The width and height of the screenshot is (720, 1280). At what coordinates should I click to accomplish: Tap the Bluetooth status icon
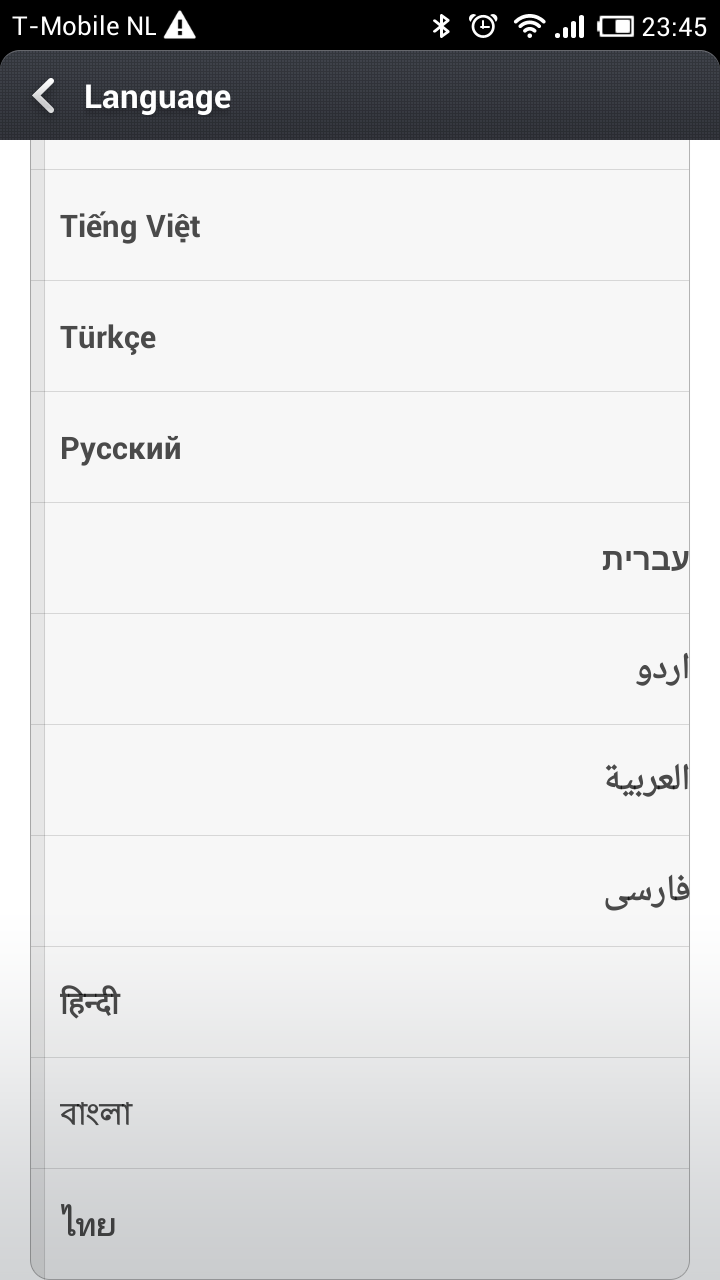pos(441,26)
